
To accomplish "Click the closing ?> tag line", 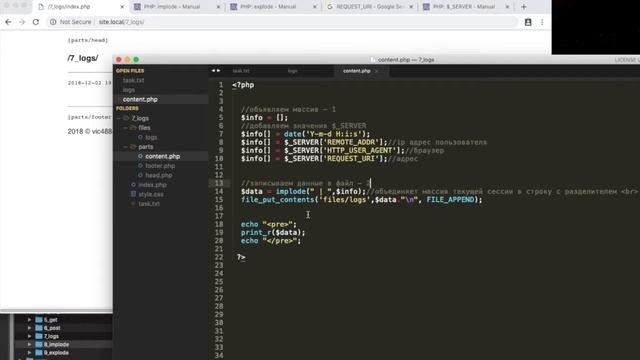I will (x=241, y=257).
